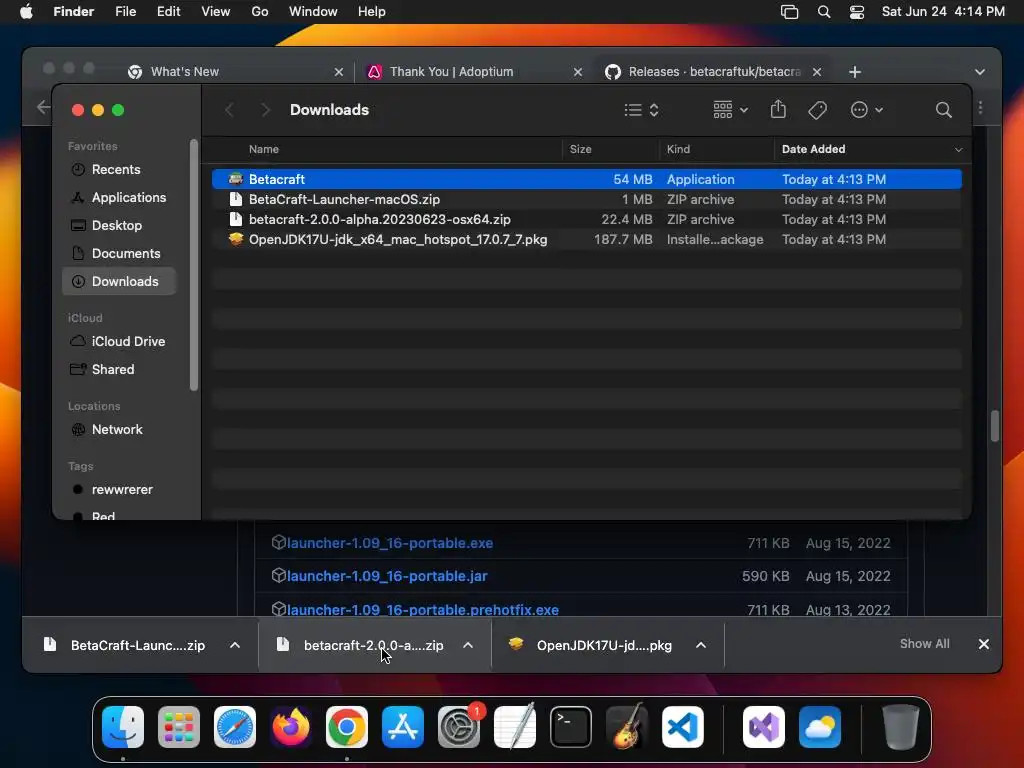Sort by the Size column header

coord(580,149)
